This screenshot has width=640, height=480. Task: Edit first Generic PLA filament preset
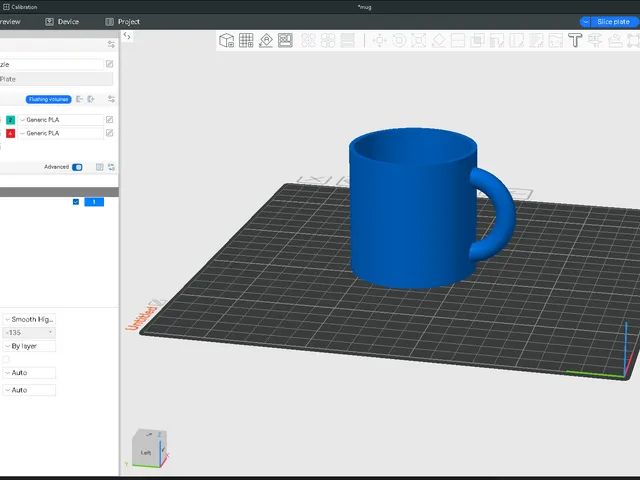click(x=109, y=120)
